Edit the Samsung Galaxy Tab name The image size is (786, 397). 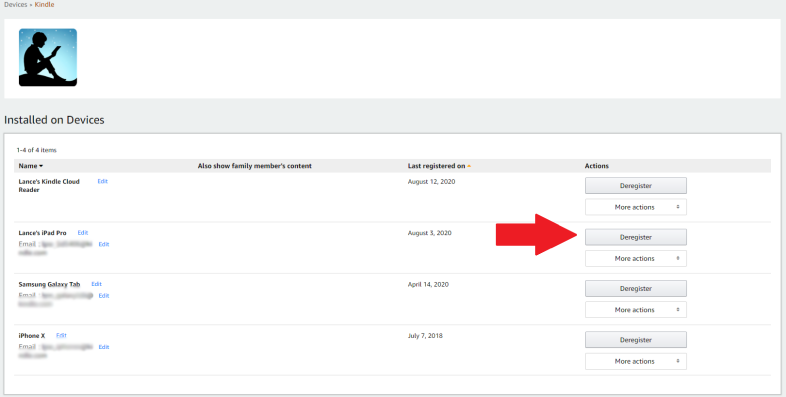tap(96, 284)
